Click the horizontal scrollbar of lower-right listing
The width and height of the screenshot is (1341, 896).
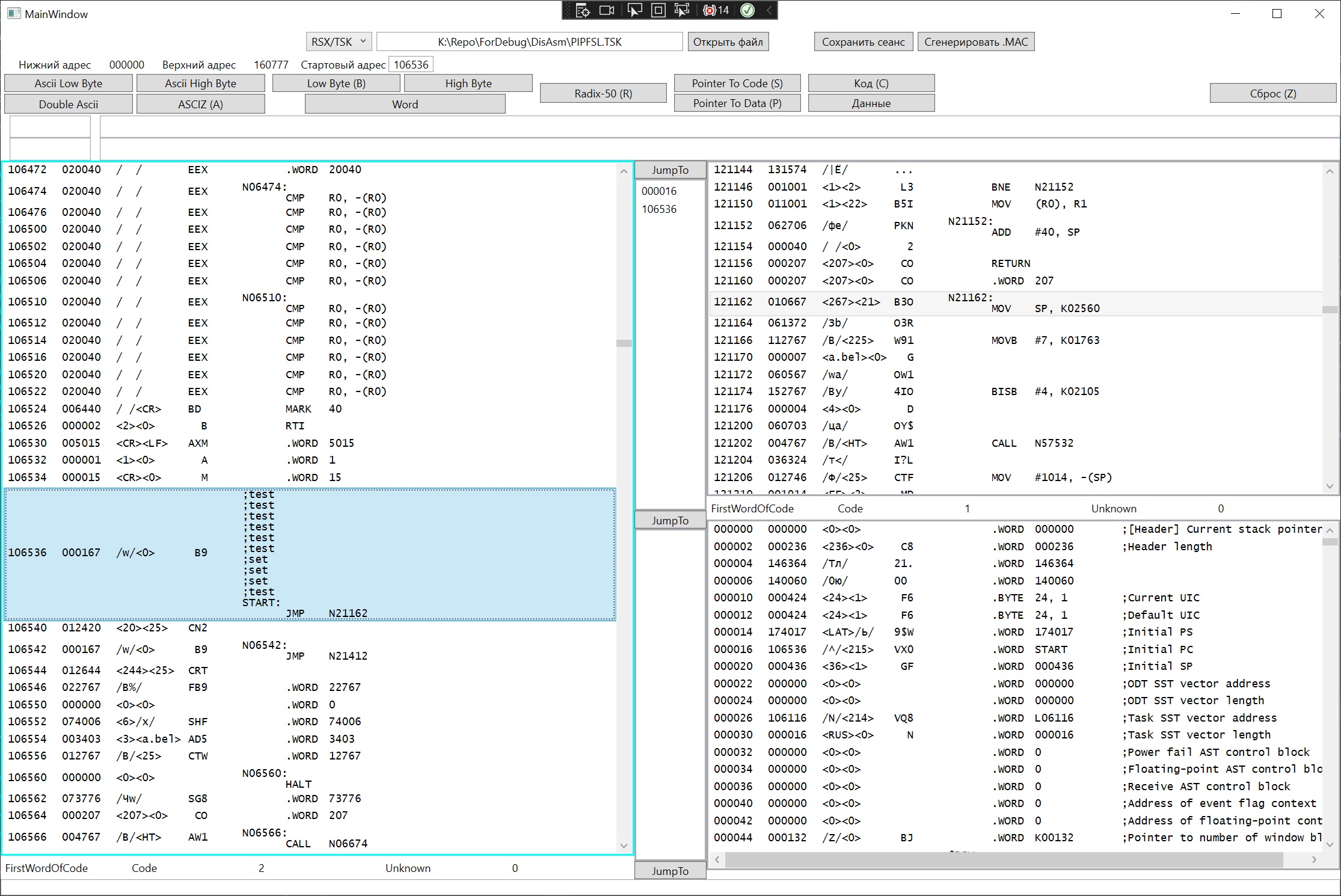[1004, 860]
